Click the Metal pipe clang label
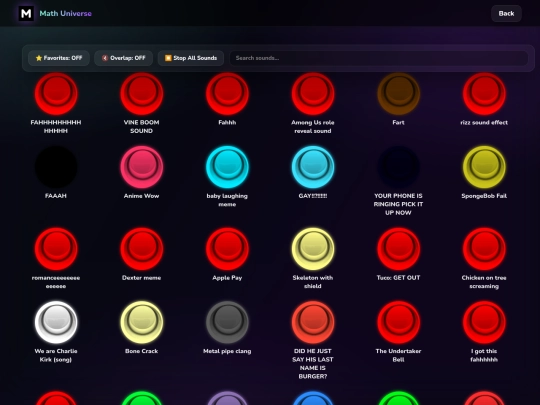The image size is (540, 405). click(227, 351)
